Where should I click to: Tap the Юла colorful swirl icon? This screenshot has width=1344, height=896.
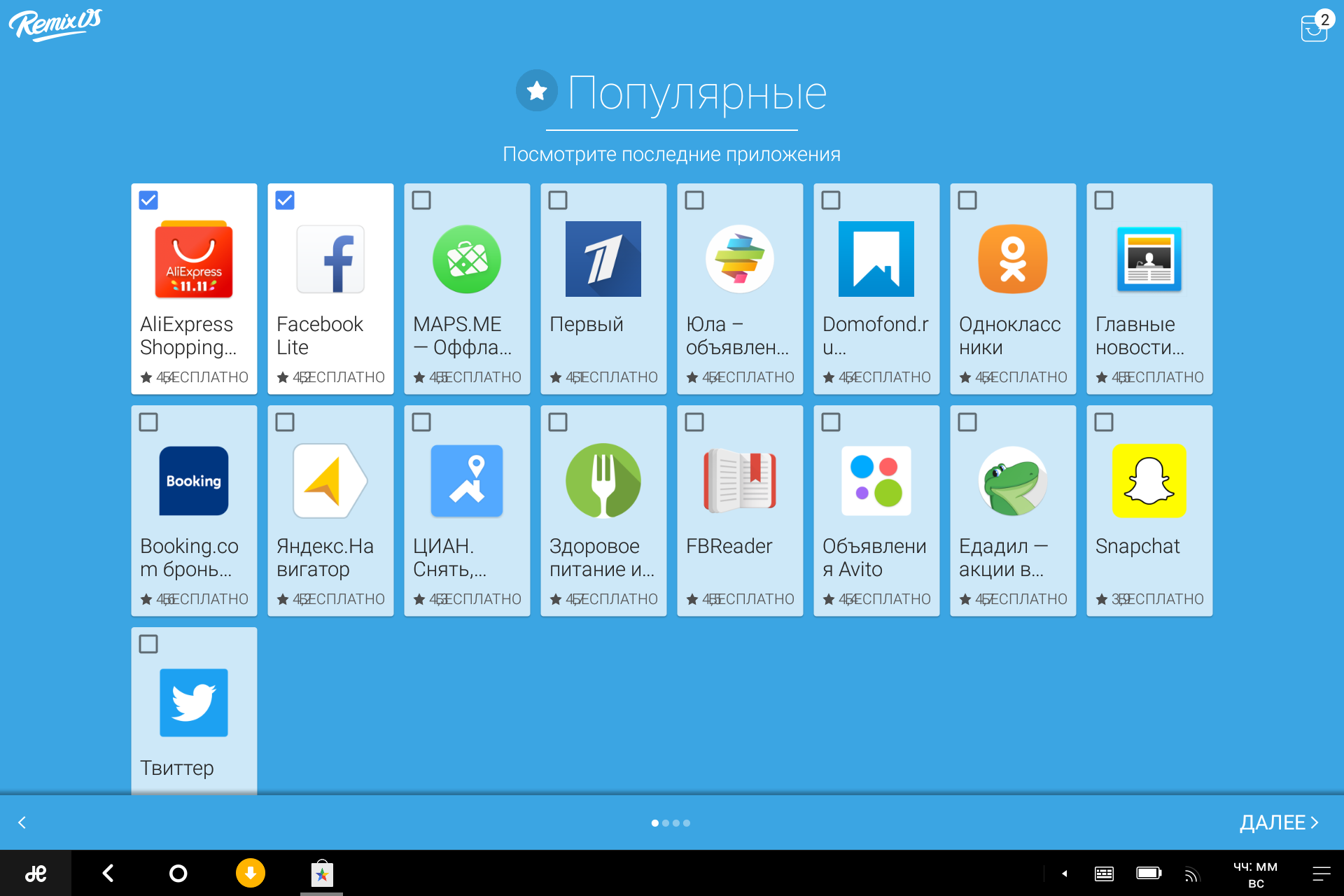click(x=740, y=259)
